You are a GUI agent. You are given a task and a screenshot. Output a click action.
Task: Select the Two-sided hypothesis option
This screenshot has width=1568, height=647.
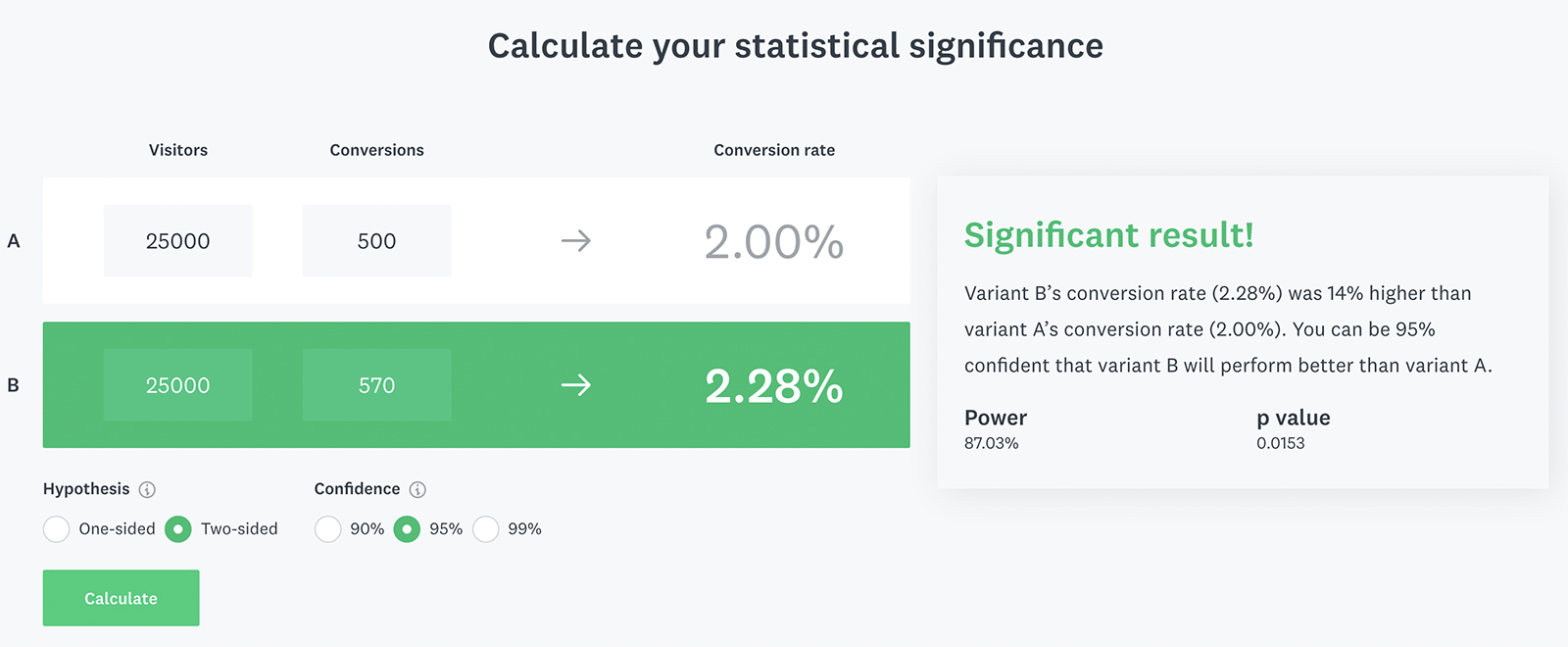(x=178, y=529)
